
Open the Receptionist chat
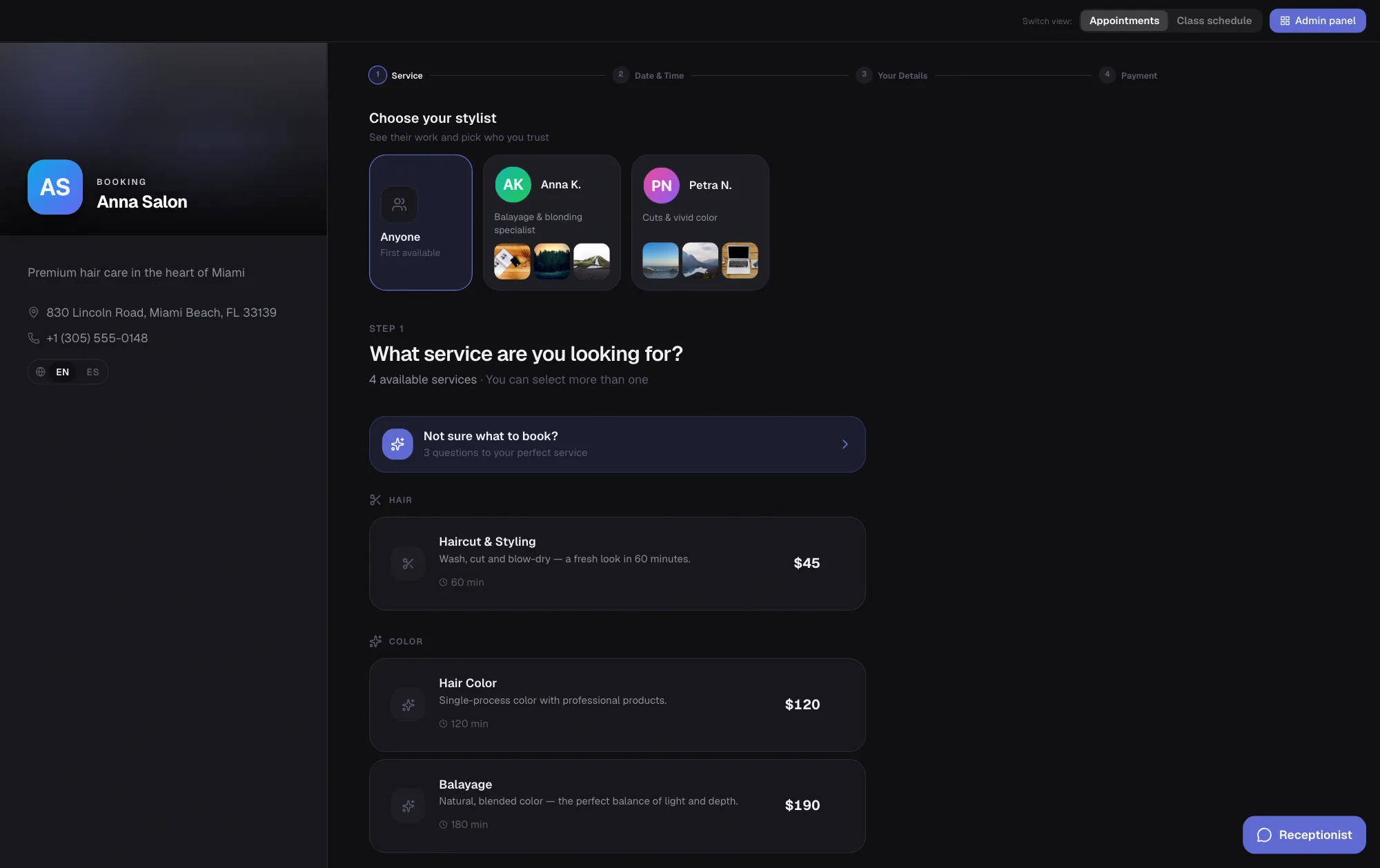[x=1304, y=835]
